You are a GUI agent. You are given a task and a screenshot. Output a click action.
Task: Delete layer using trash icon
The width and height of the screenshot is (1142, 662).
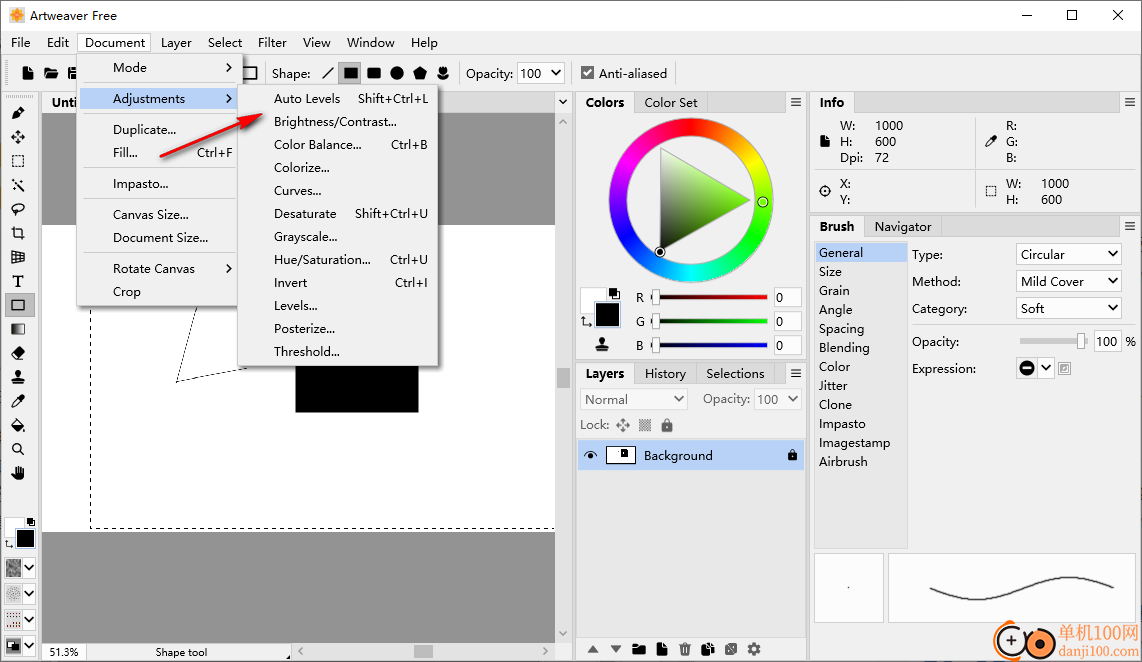(x=685, y=649)
